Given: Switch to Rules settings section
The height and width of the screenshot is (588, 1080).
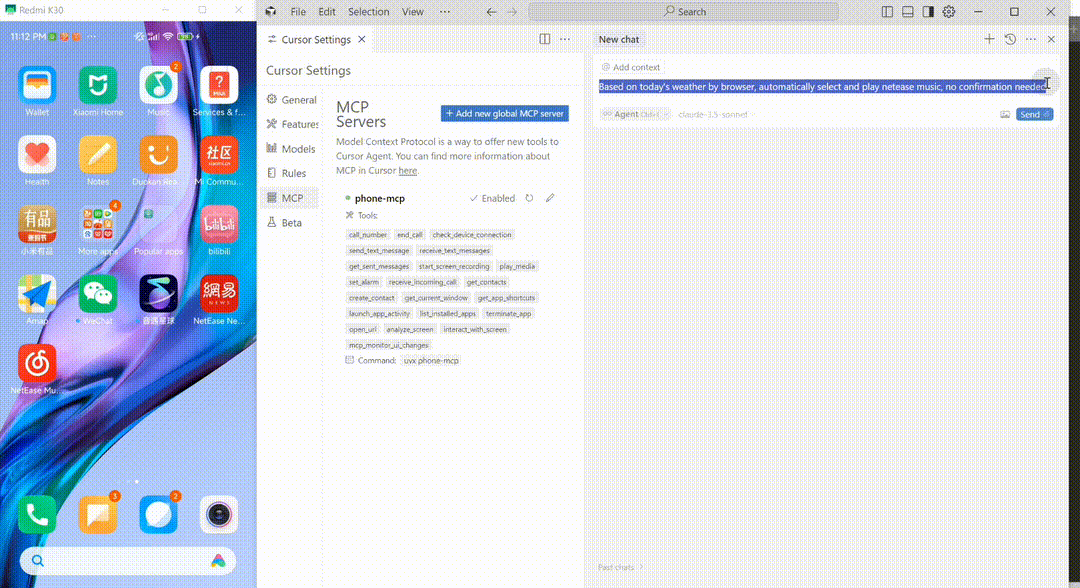Looking at the screenshot, I should click(x=293, y=173).
